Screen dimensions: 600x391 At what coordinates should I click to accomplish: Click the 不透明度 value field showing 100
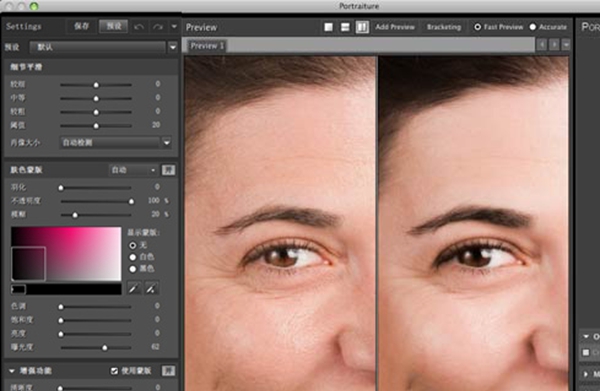153,200
